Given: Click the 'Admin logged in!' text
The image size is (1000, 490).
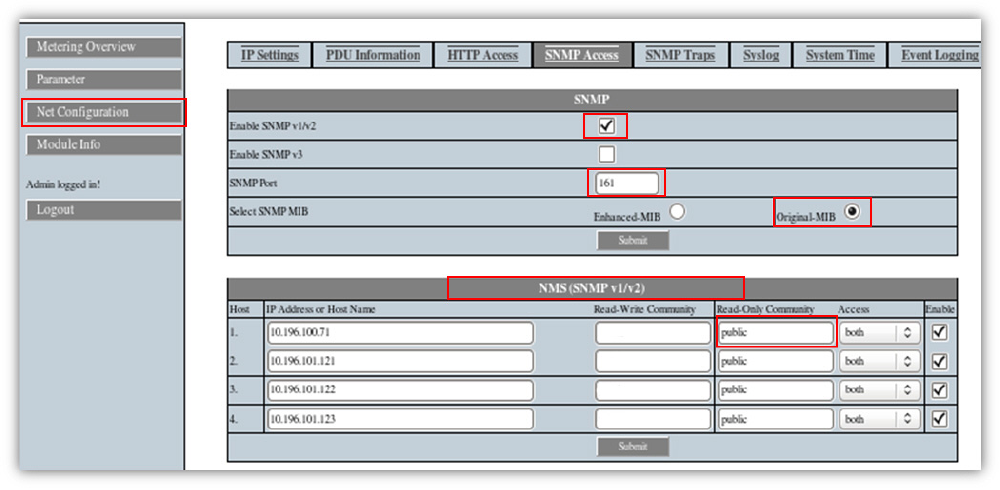Looking at the screenshot, I should coord(62,184).
